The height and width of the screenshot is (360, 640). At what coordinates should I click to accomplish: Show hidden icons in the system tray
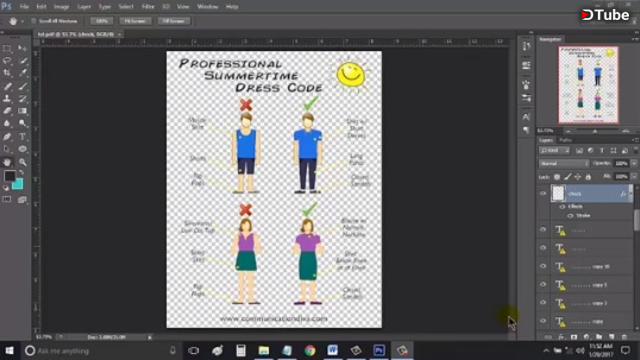(546, 351)
